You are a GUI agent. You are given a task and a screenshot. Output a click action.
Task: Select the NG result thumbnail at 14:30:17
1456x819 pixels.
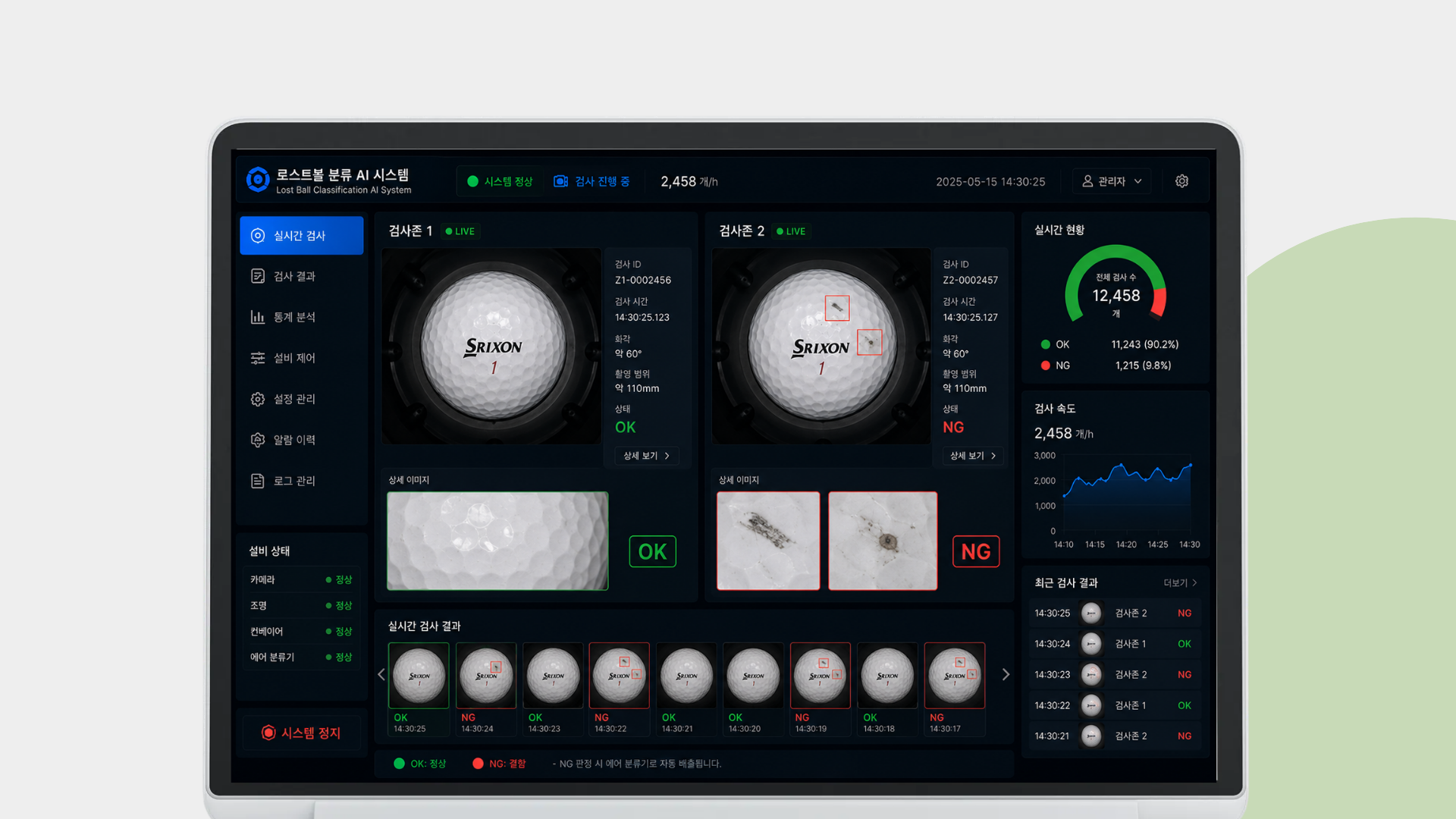[955, 689]
